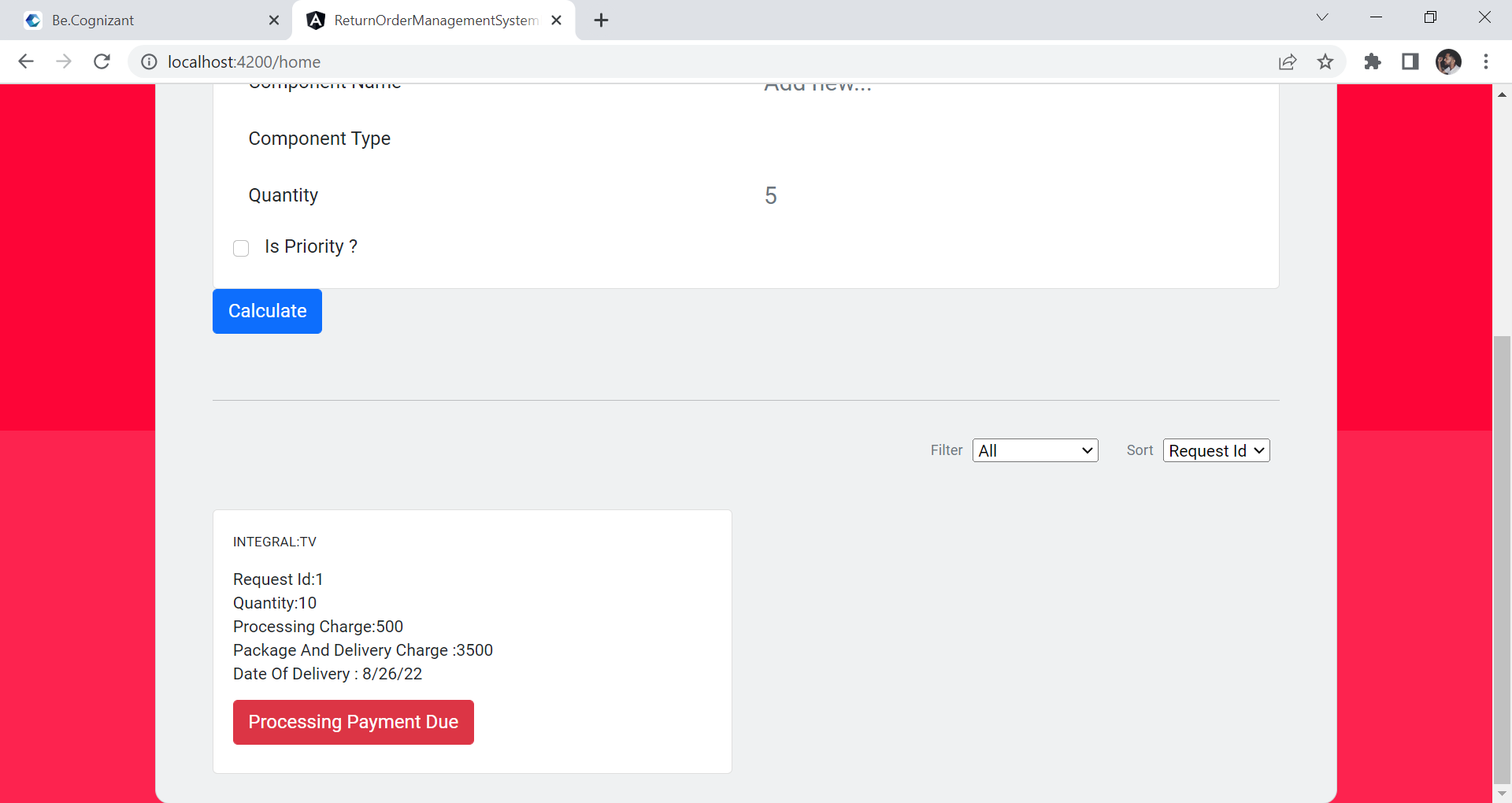Click the scrollbar down arrow
The image size is (1512, 803).
coord(1502,794)
